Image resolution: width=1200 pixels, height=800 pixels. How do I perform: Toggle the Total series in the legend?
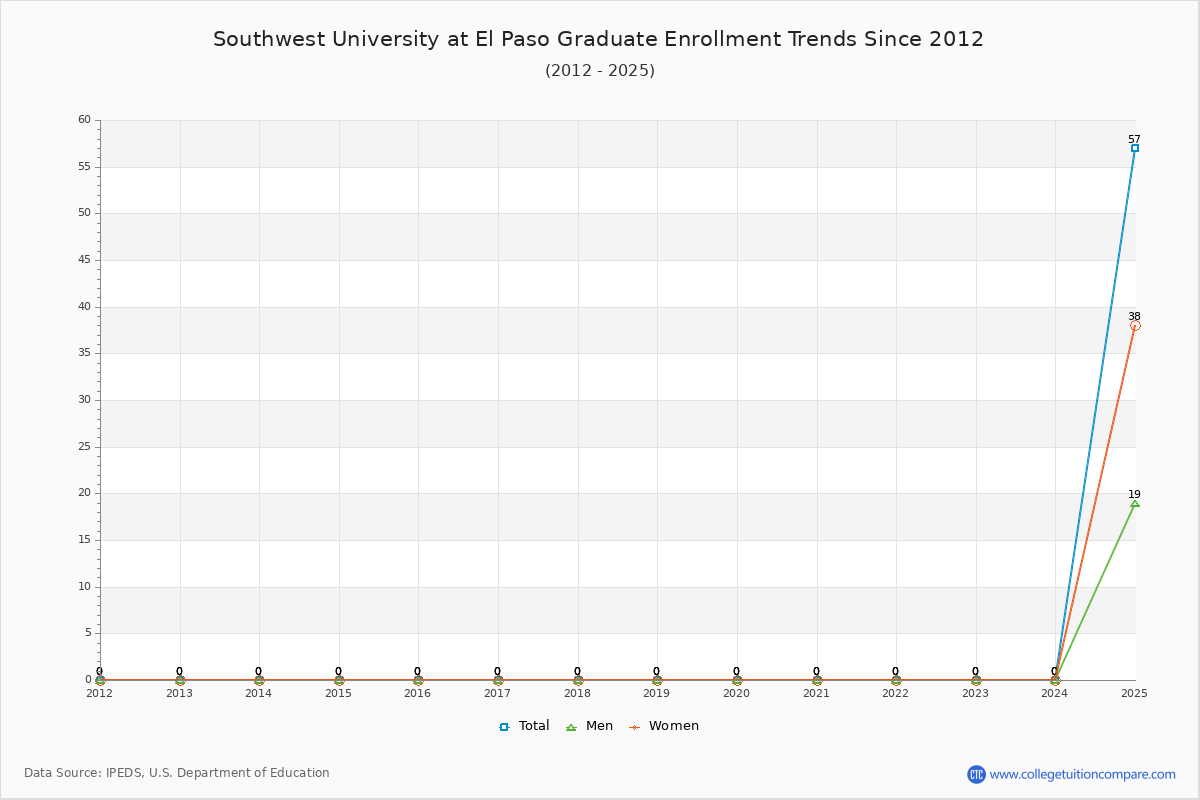click(524, 726)
